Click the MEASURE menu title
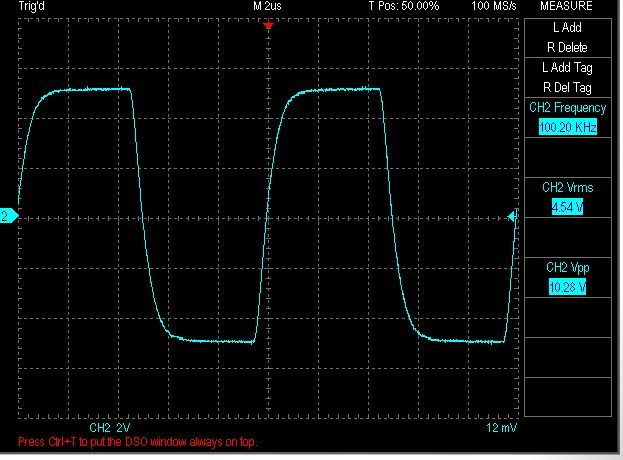 click(x=566, y=6)
